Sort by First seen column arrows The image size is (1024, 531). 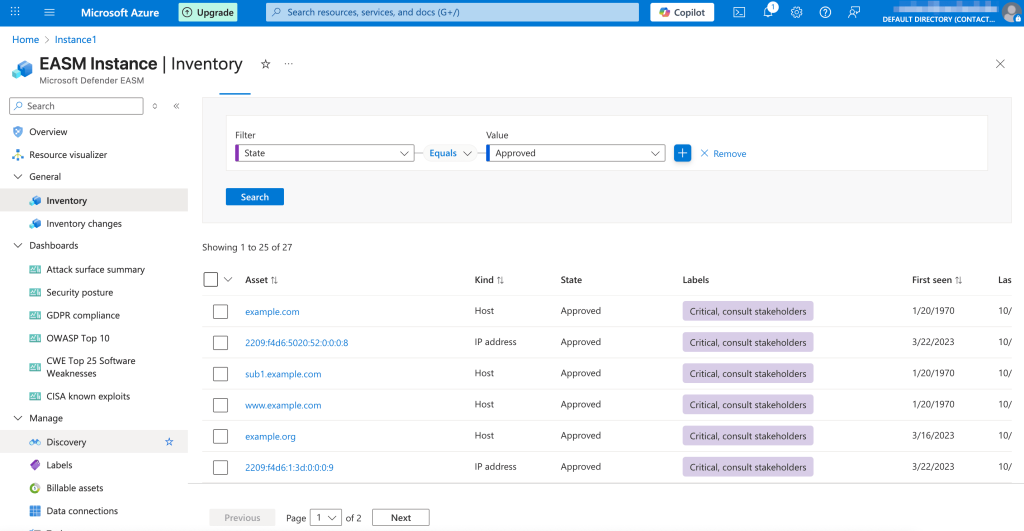(x=959, y=280)
